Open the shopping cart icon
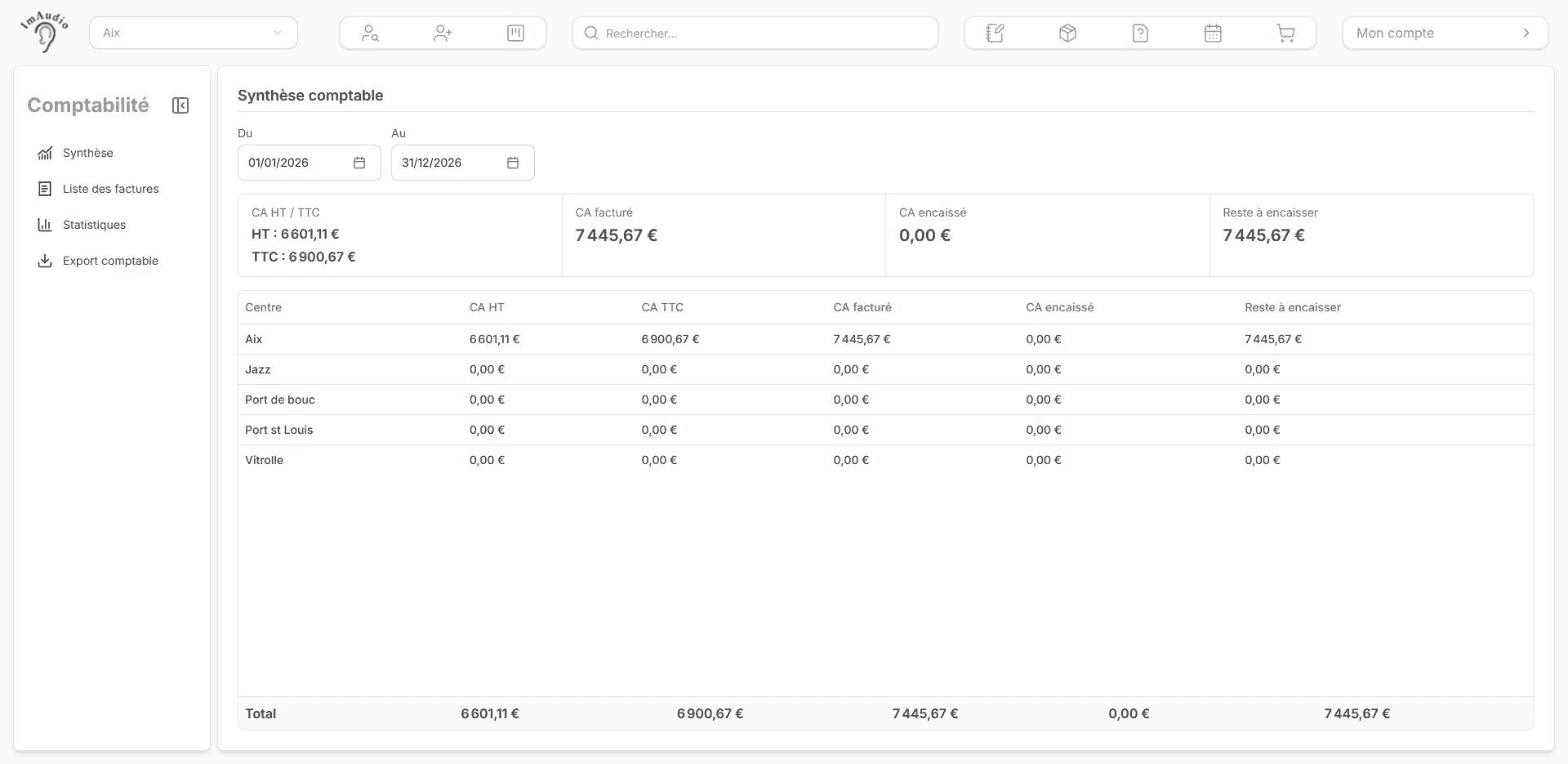This screenshot has height=764, width=1568. tap(1286, 33)
